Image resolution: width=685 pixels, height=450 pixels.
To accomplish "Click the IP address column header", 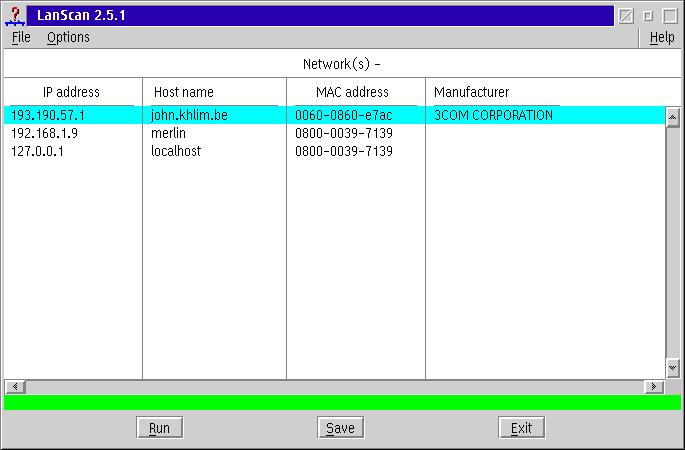I will (x=71, y=92).
